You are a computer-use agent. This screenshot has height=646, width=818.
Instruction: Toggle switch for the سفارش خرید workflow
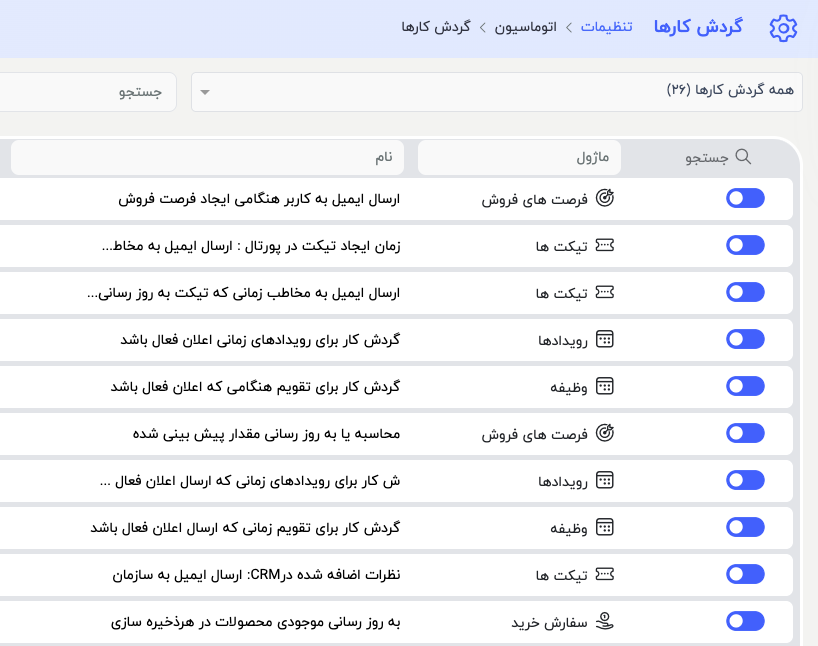click(745, 622)
